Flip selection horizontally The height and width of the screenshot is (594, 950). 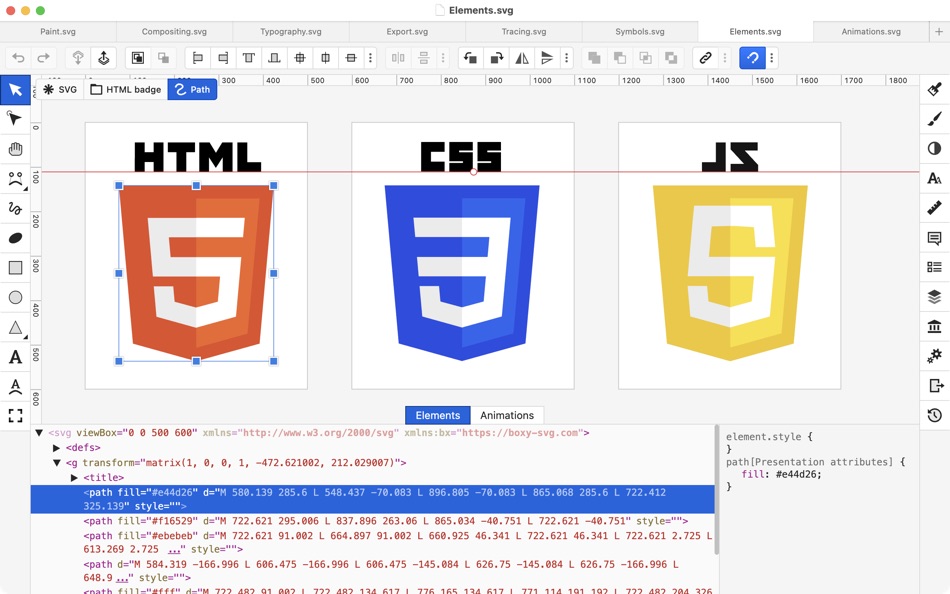(x=522, y=58)
